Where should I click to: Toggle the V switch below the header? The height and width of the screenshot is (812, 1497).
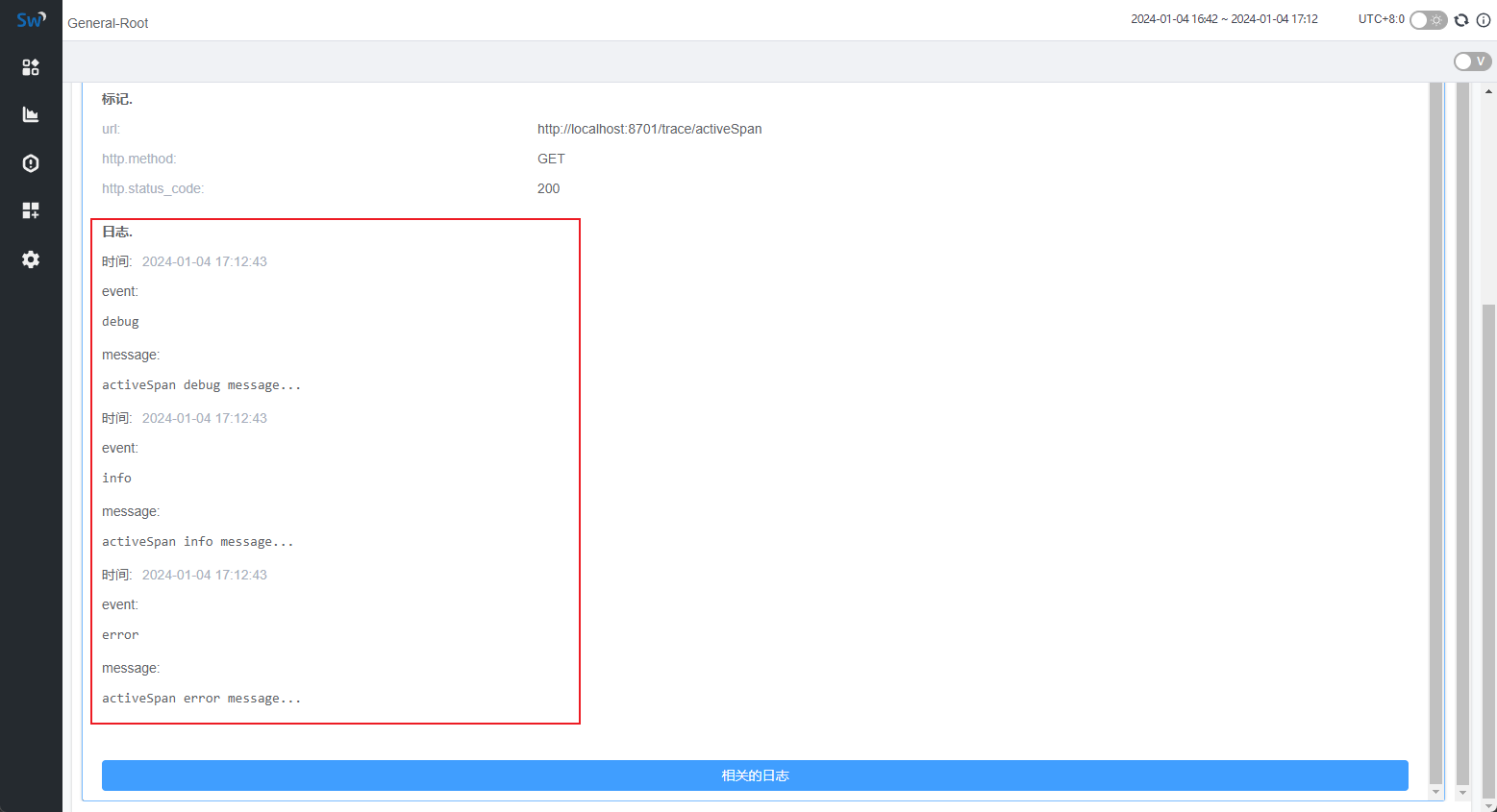(1472, 62)
